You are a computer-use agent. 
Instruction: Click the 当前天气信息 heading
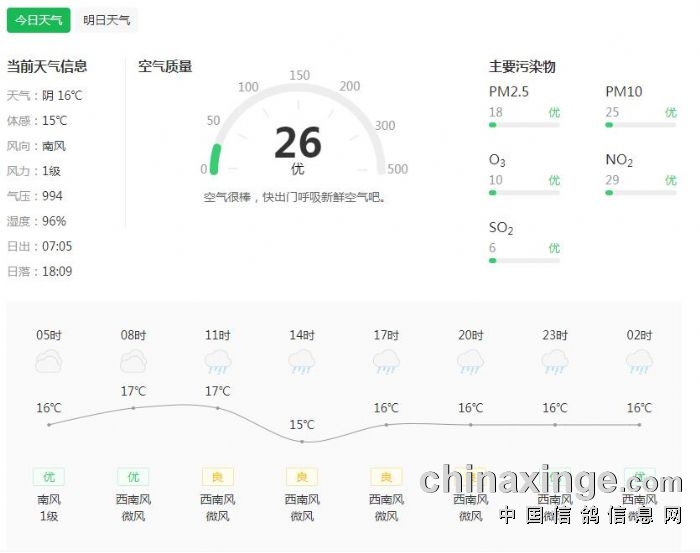(47, 67)
